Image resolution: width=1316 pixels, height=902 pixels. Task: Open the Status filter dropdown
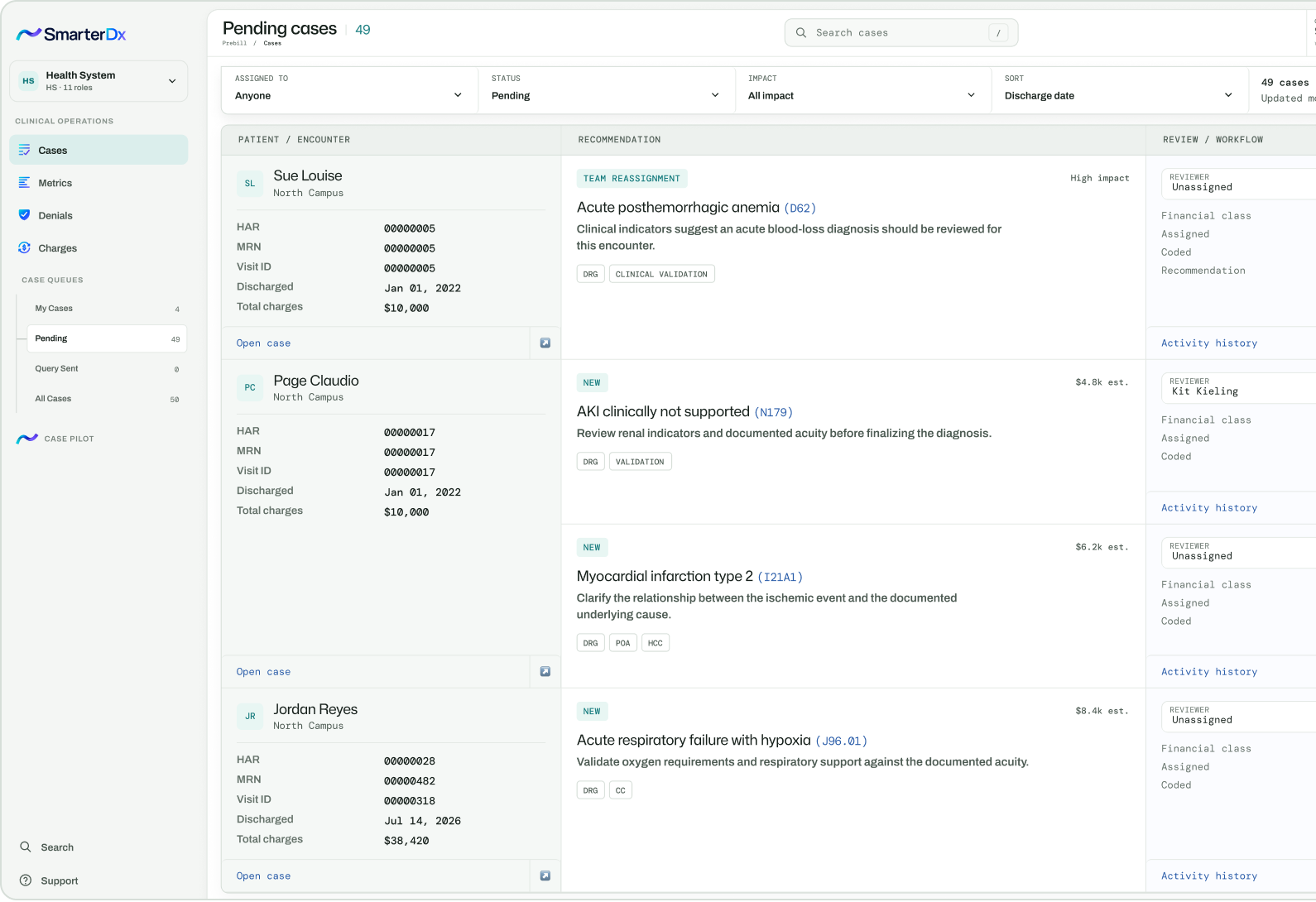pyautogui.click(x=607, y=89)
